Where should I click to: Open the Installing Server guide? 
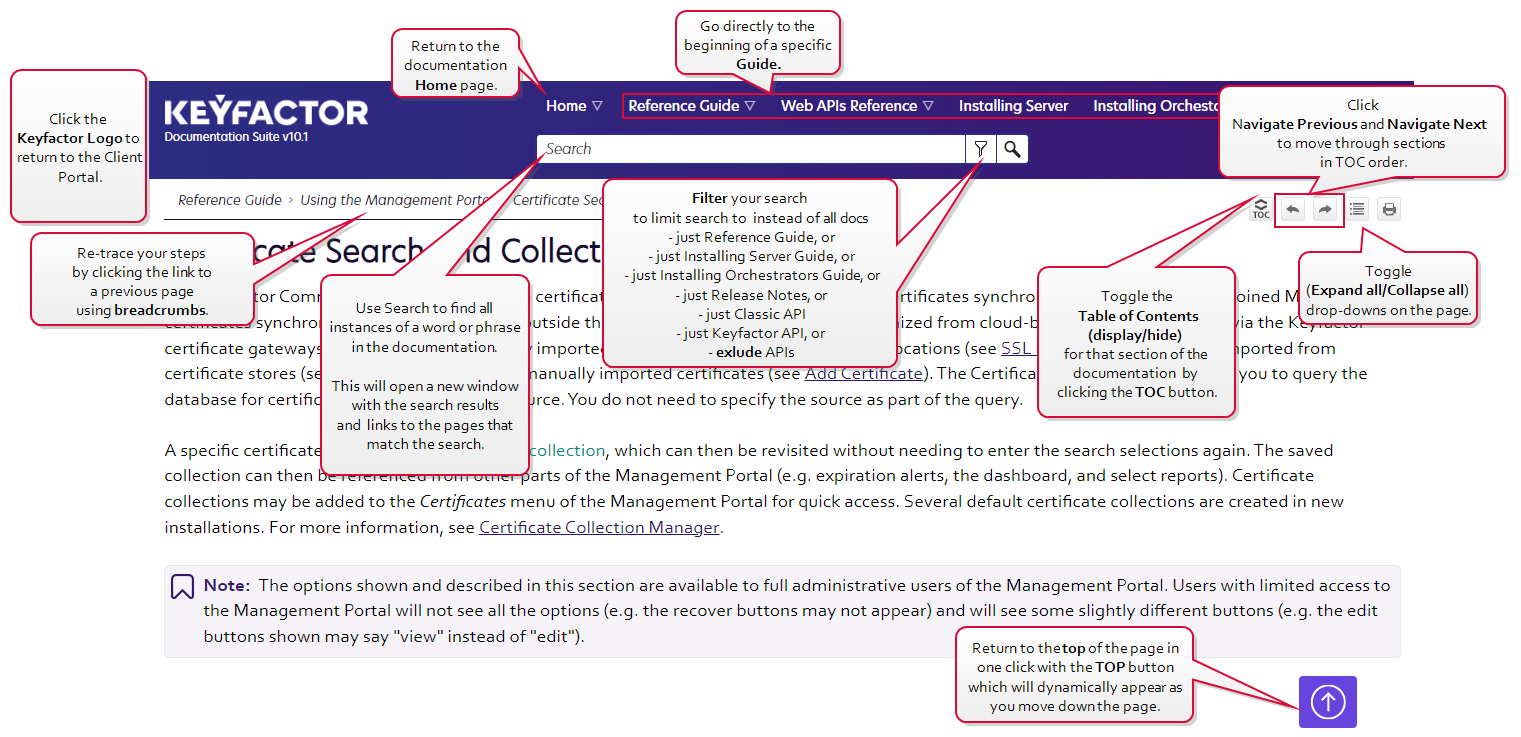point(1013,106)
